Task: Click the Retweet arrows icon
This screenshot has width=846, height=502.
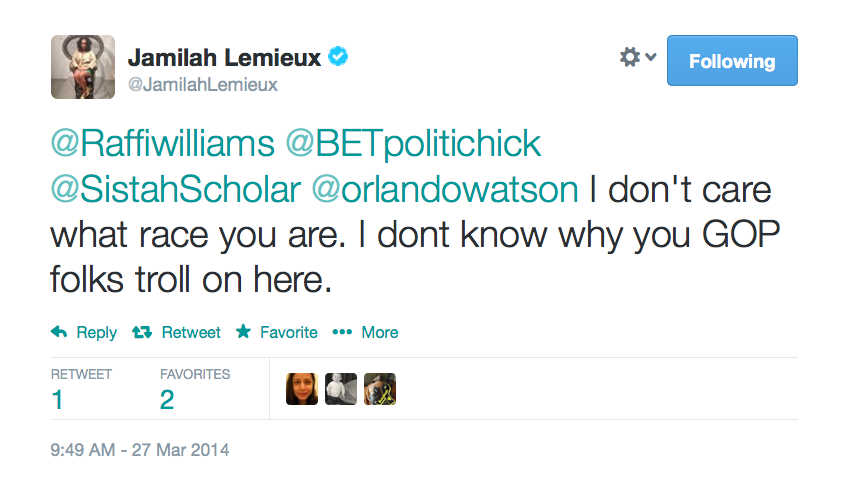Action: pyautogui.click(x=143, y=332)
